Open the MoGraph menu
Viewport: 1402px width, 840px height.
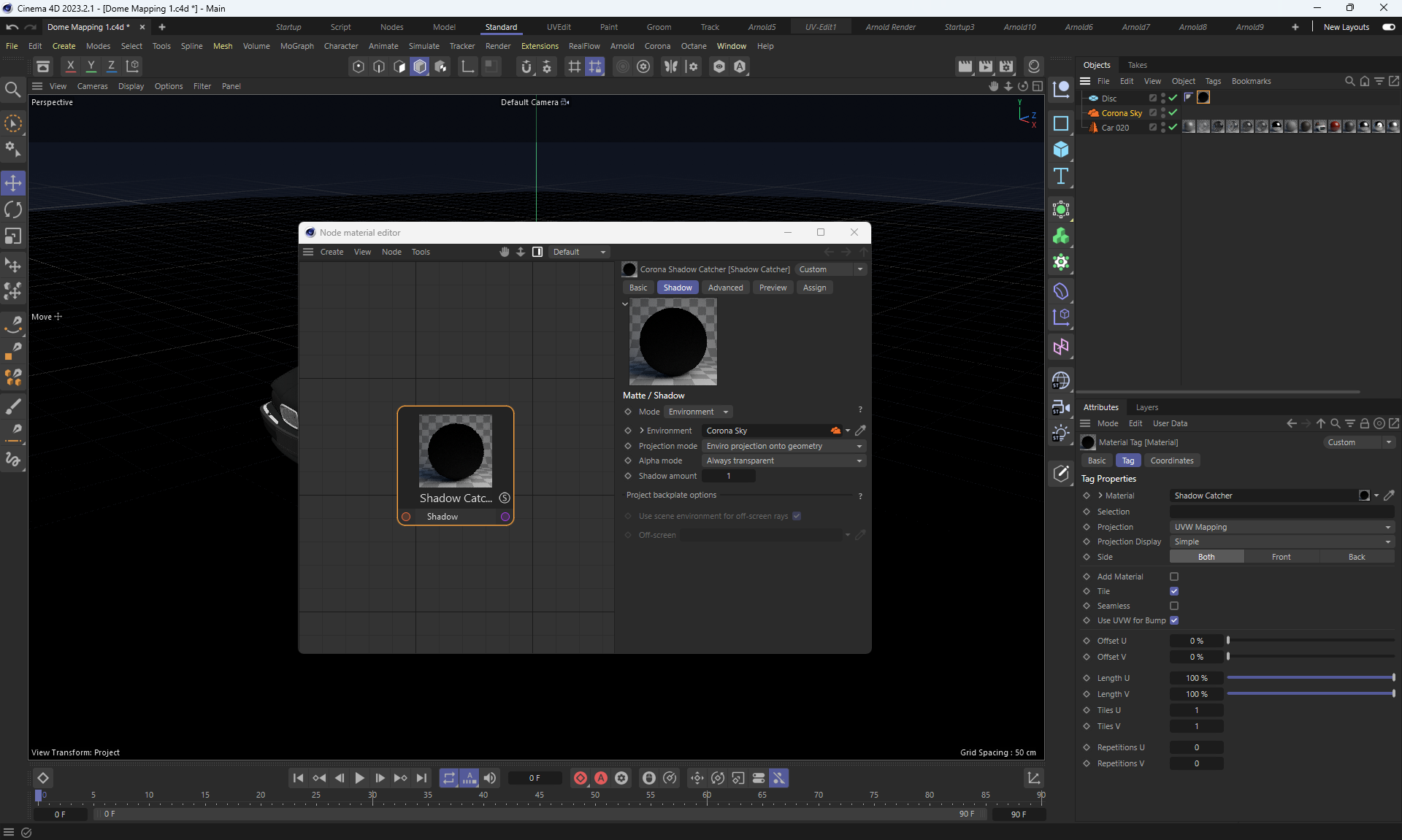click(296, 46)
